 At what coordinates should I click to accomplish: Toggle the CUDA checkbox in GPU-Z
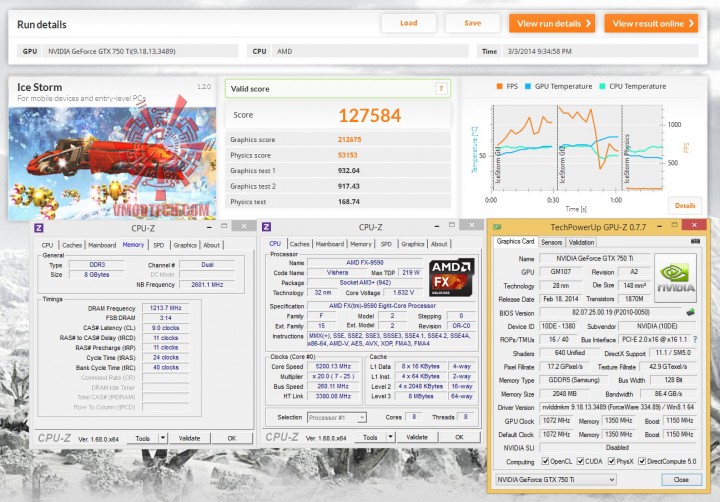580,461
